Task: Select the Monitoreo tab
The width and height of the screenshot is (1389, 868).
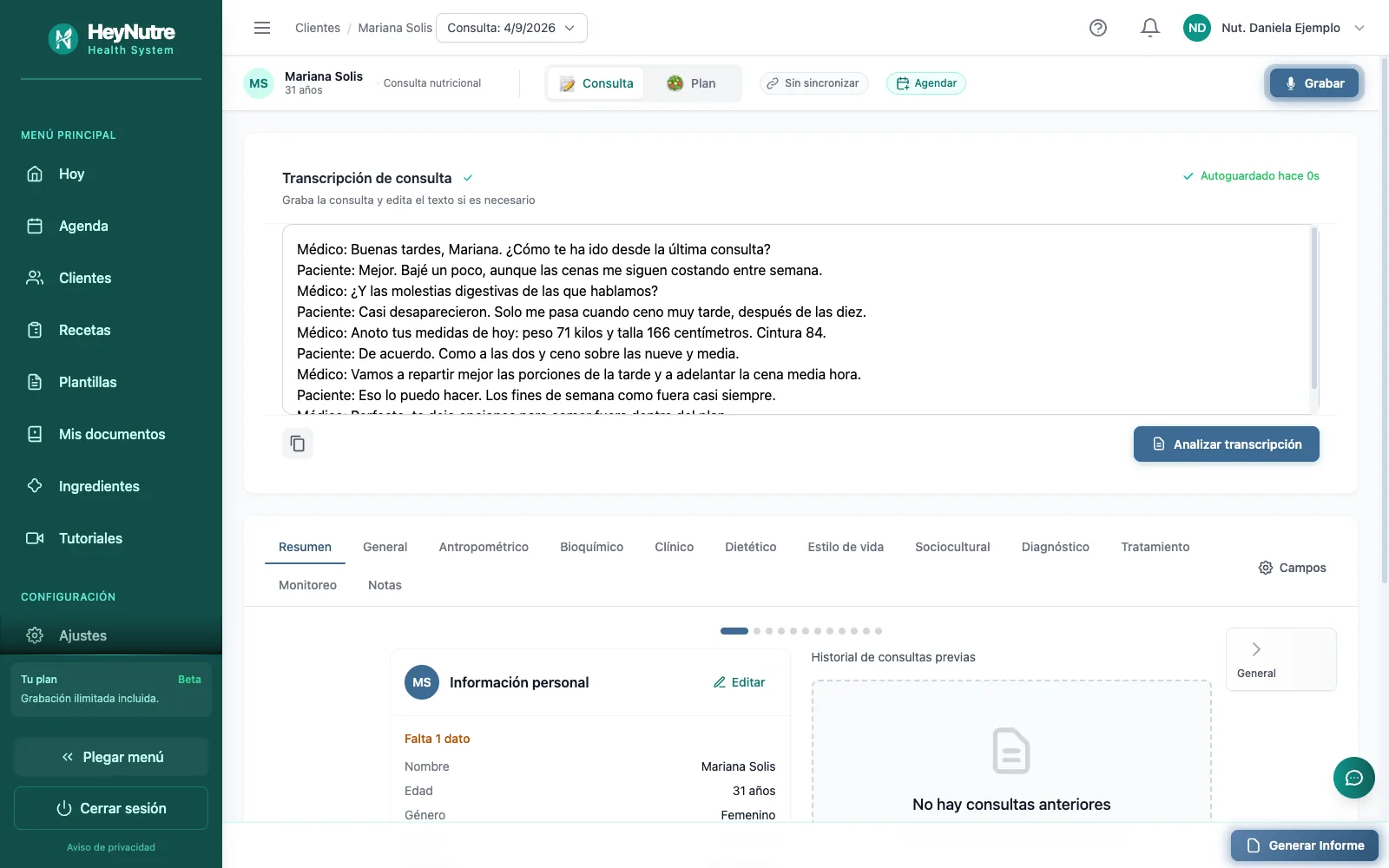Action: click(x=307, y=585)
